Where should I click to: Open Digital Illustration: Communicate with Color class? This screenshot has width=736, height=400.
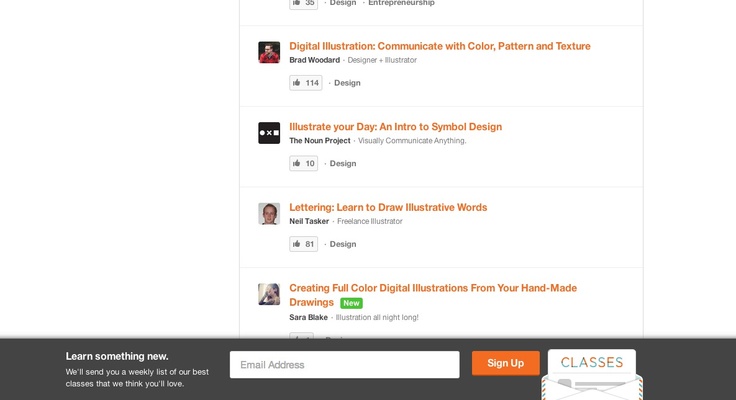click(x=440, y=46)
